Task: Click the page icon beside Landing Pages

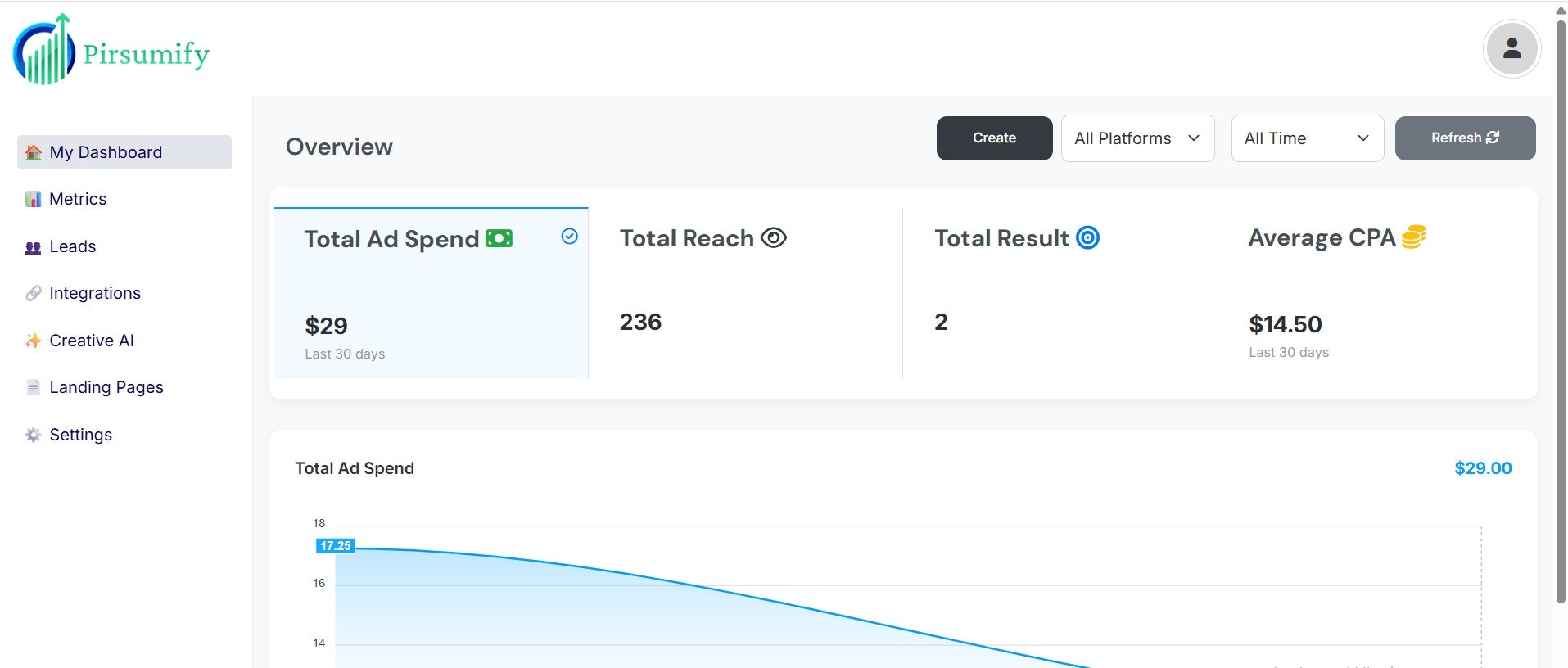Action: (33, 387)
